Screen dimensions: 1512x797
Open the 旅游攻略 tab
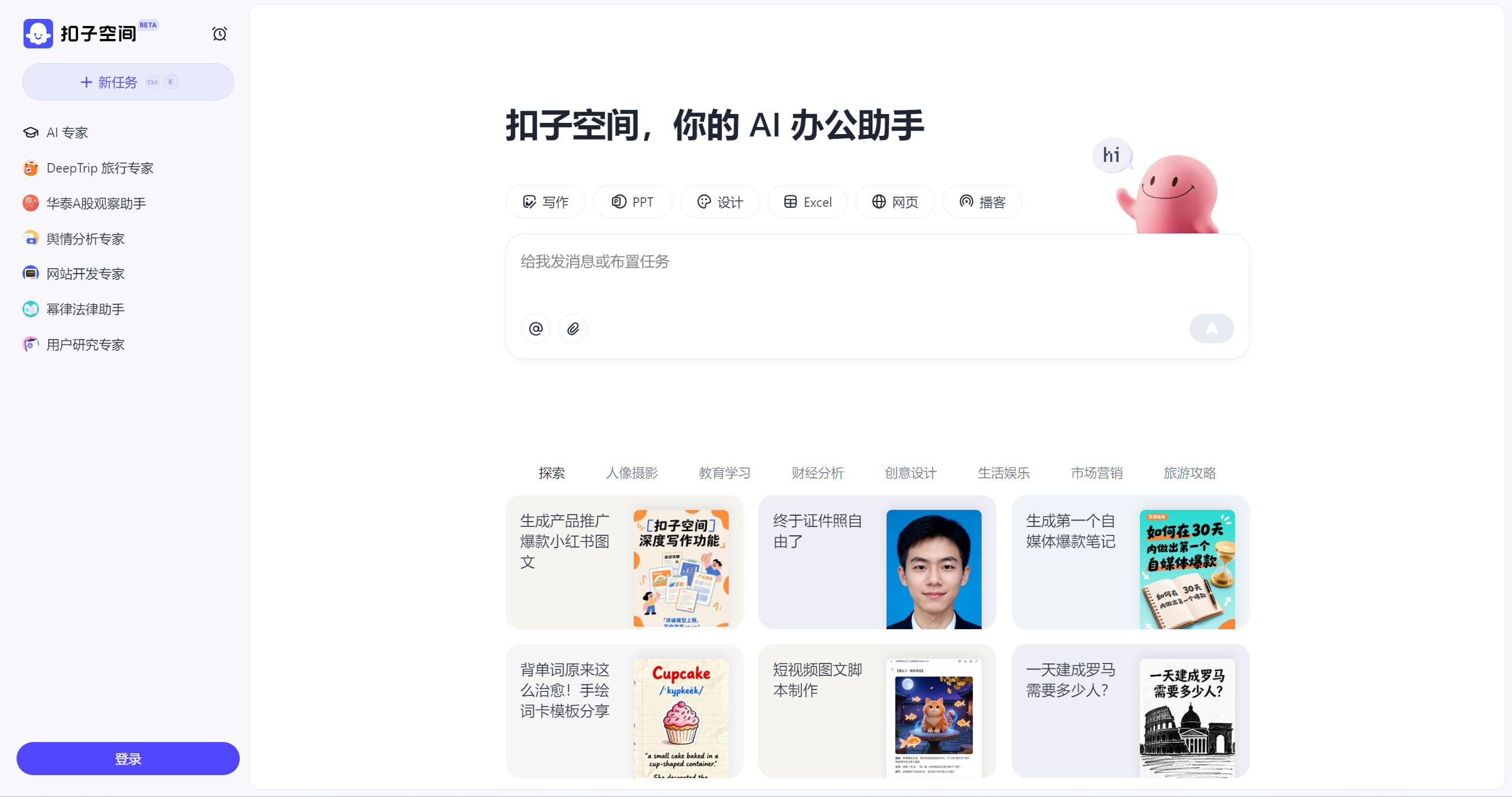tap(1190, 473)
